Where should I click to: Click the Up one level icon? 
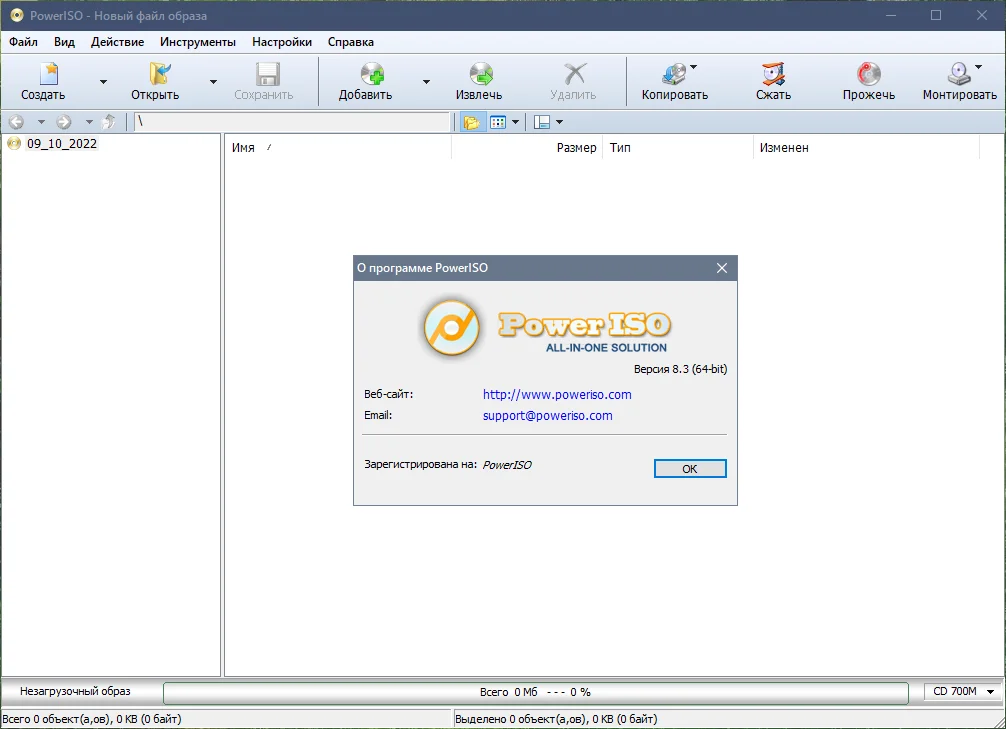(x=109, y=121)
